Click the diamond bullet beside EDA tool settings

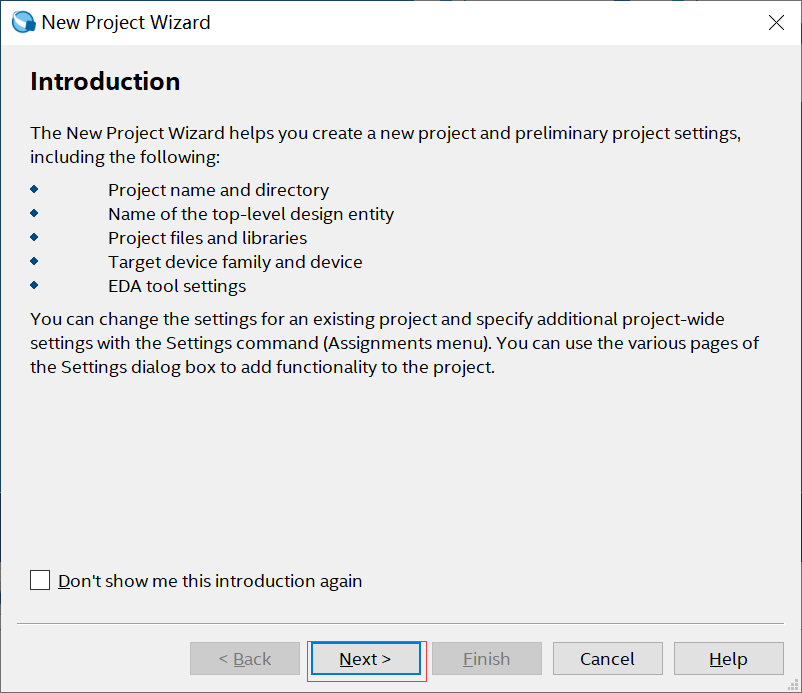[x=35, y=284]
